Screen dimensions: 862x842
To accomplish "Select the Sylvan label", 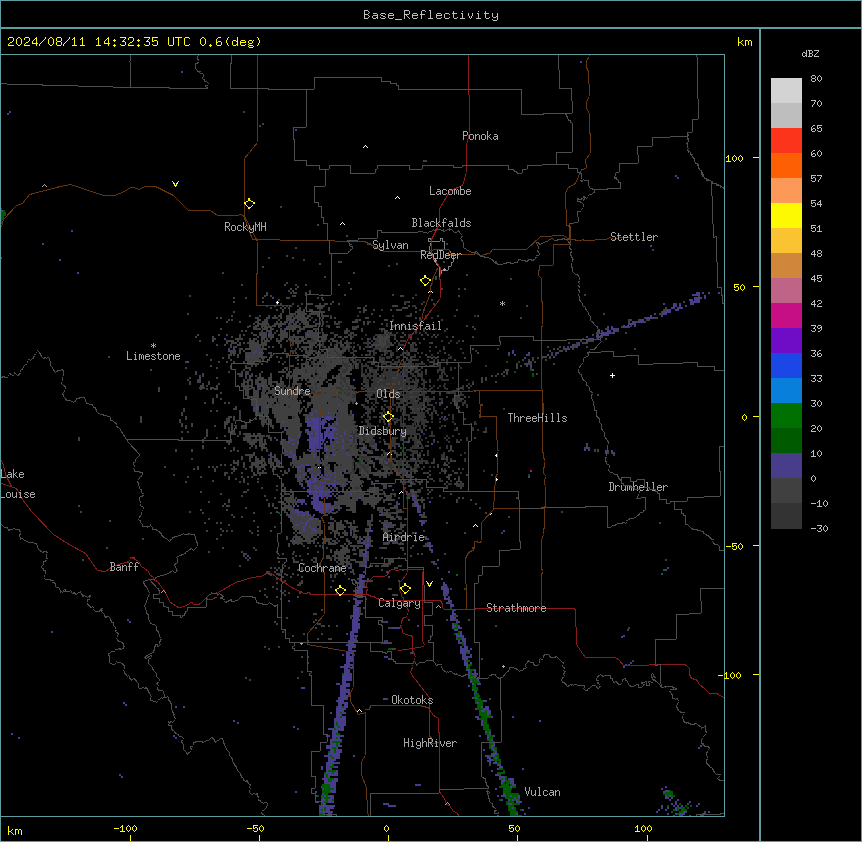I will pos(390,245).
